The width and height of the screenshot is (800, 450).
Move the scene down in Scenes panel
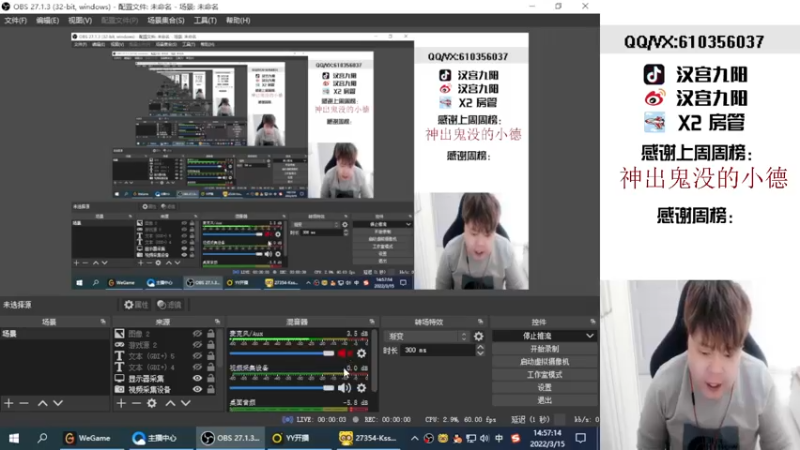click(x=58, y=403)
